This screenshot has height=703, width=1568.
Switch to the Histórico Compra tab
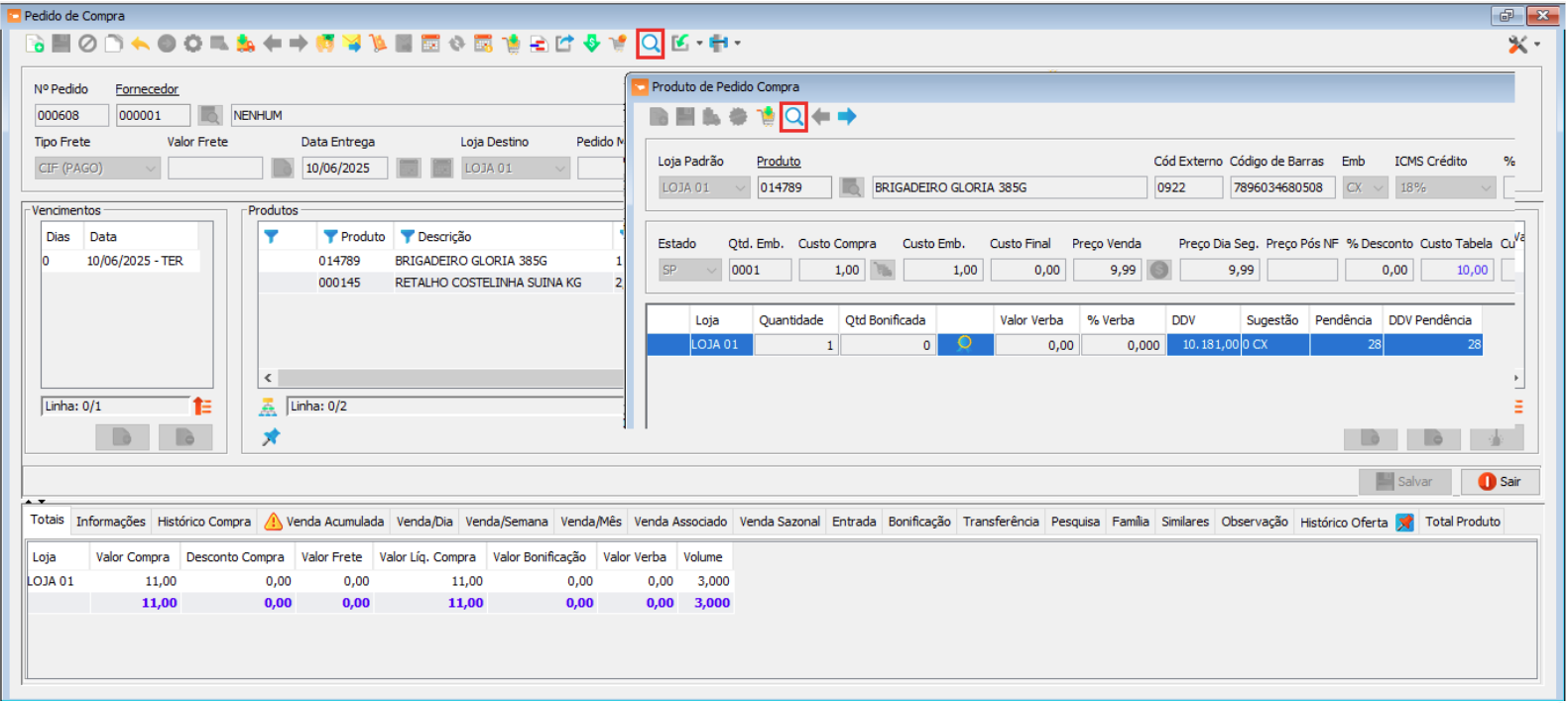(203, 522)
